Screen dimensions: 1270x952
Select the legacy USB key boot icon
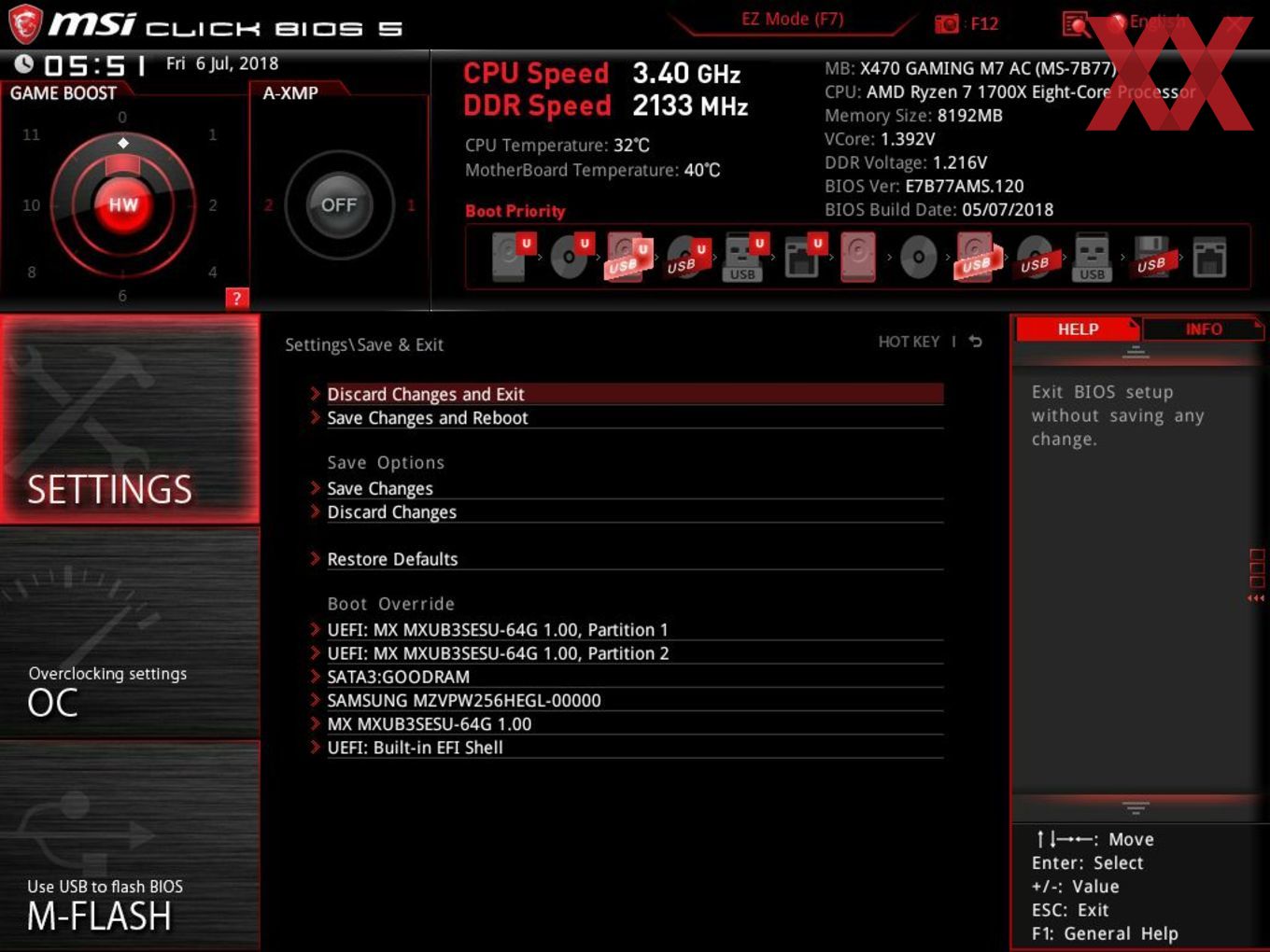(x=1092, y=257)
